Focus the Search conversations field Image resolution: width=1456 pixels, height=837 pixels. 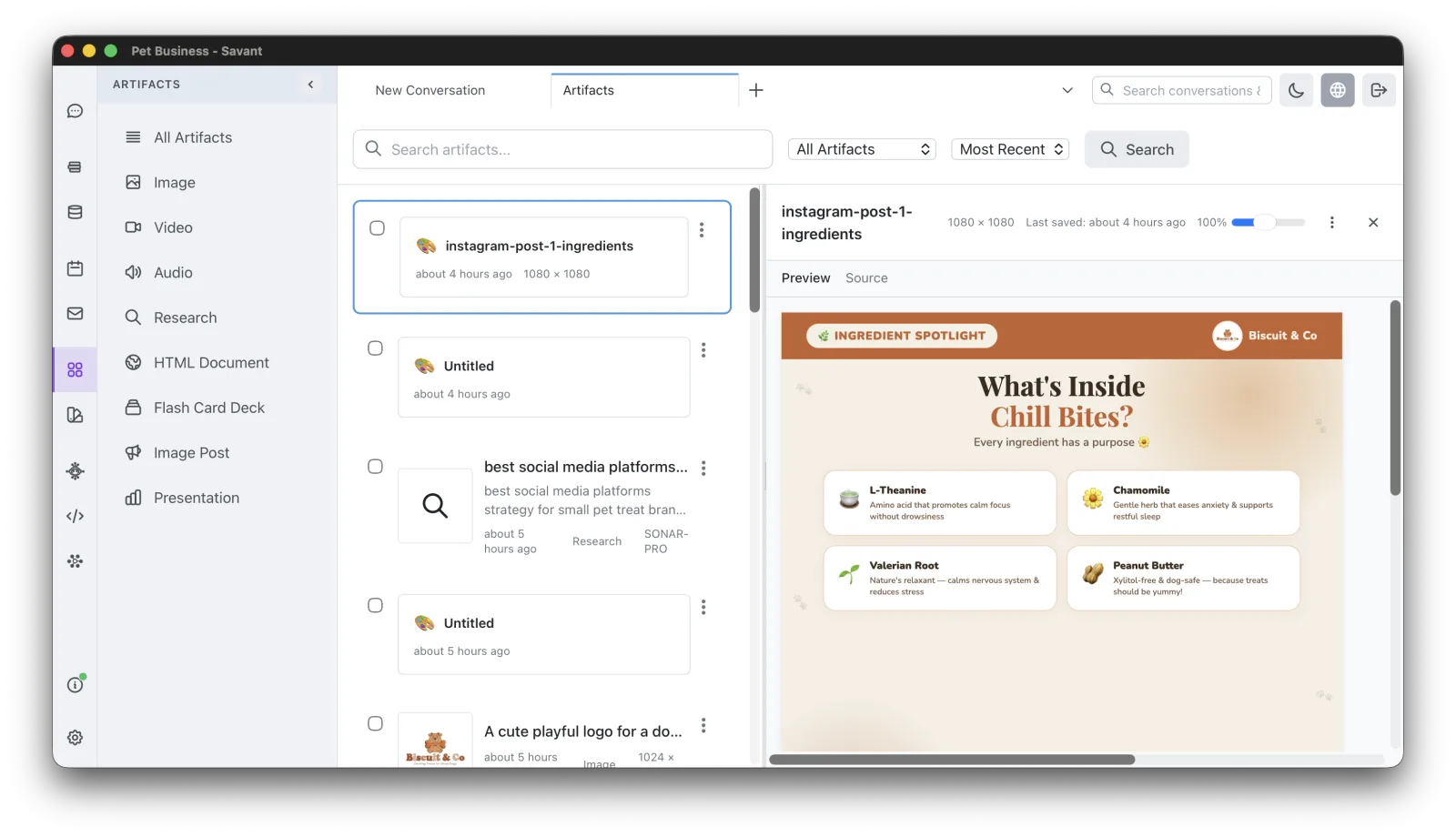(x=1181, y=90)
